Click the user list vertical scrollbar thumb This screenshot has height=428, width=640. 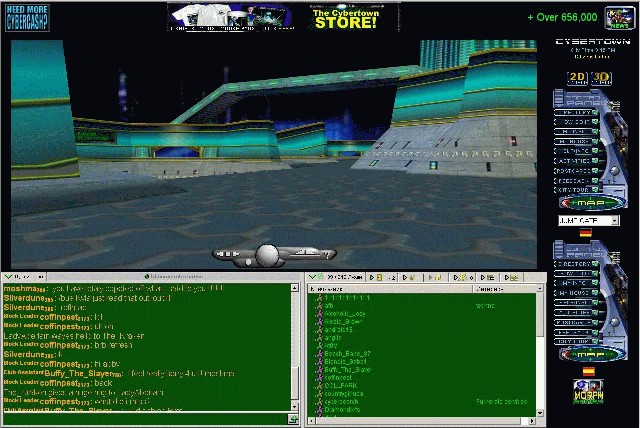point(540,314)
